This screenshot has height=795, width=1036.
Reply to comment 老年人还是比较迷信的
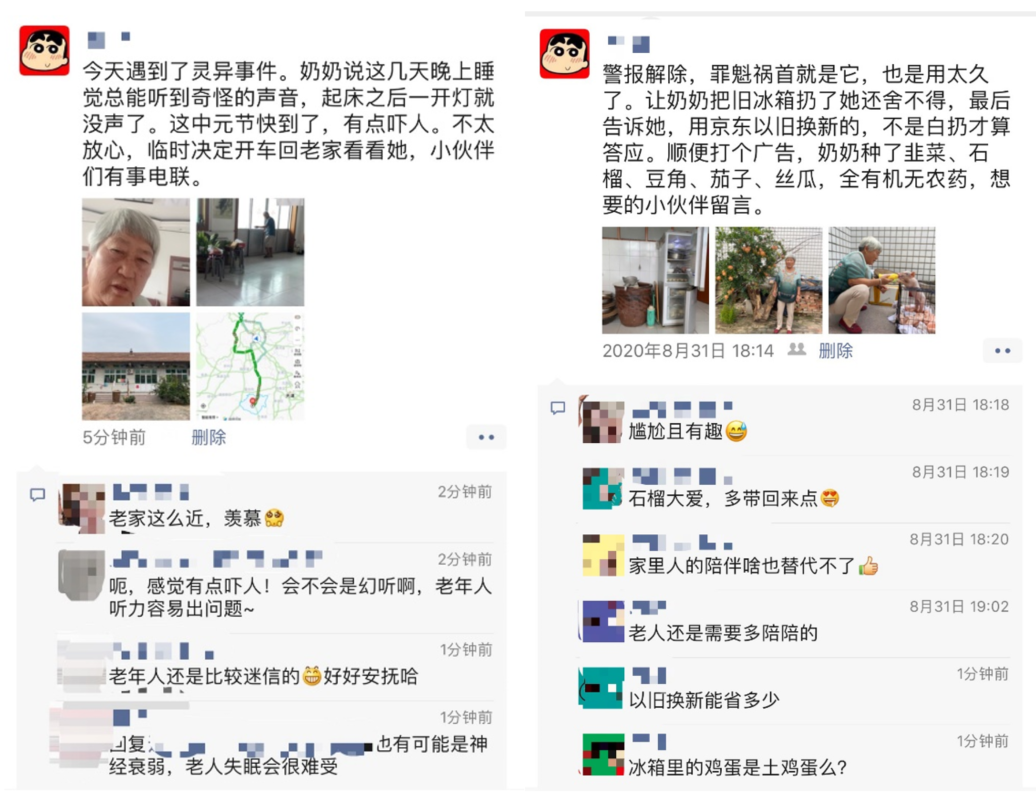tap(263, 676)
